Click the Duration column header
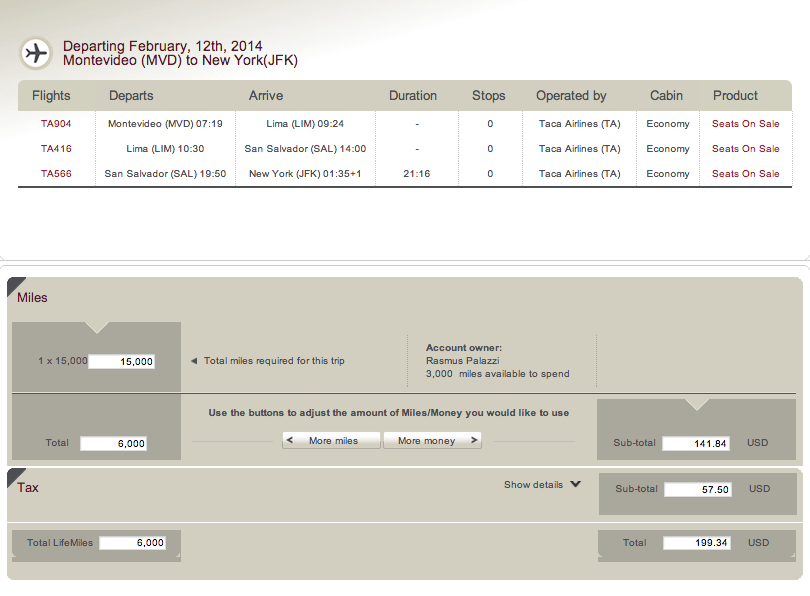Screen dimensions: 810x596 413,96
